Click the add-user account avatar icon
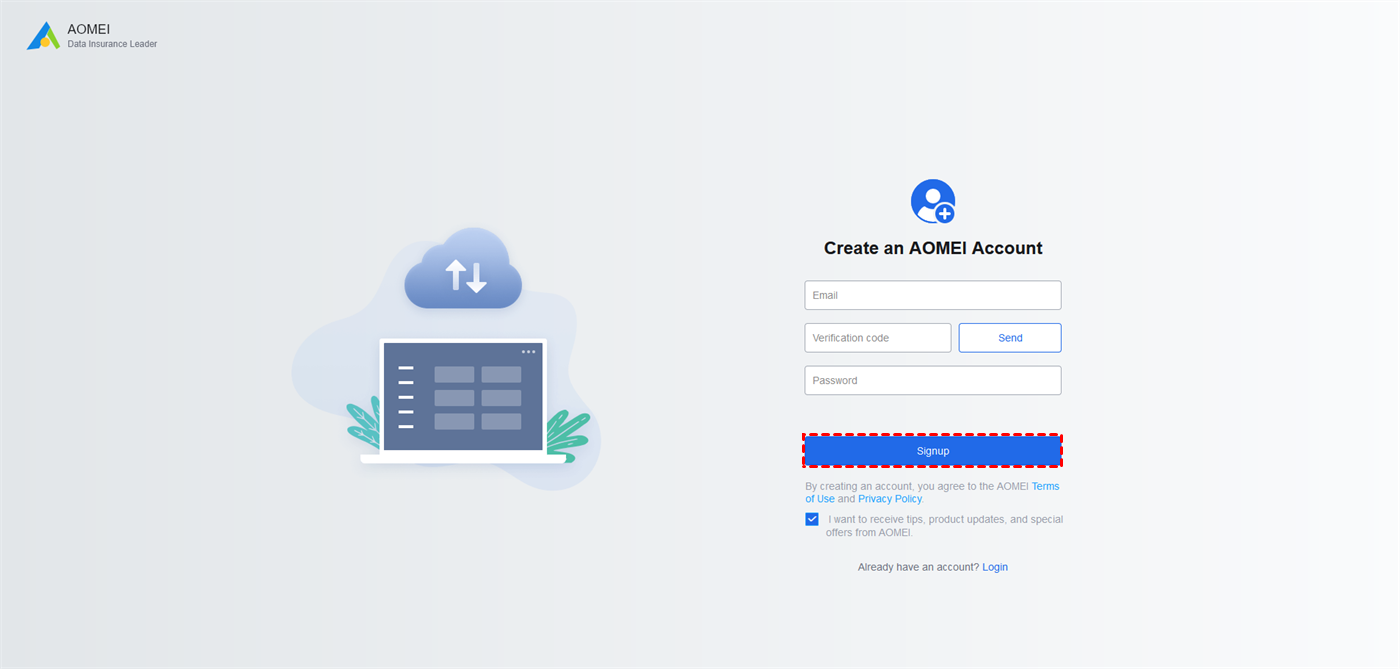 click(x=933, y=201)
